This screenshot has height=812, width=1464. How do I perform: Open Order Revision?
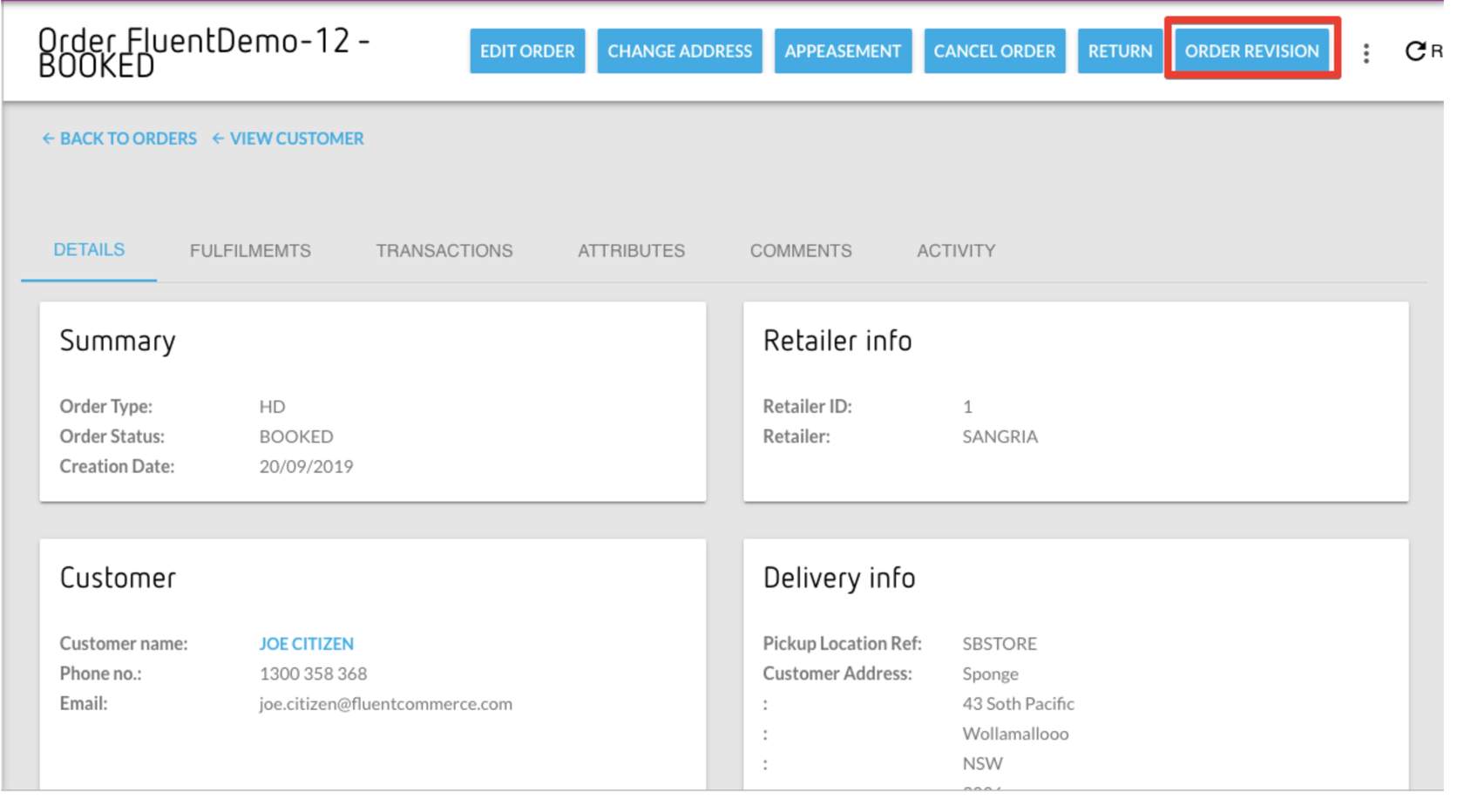point(1250,51)
